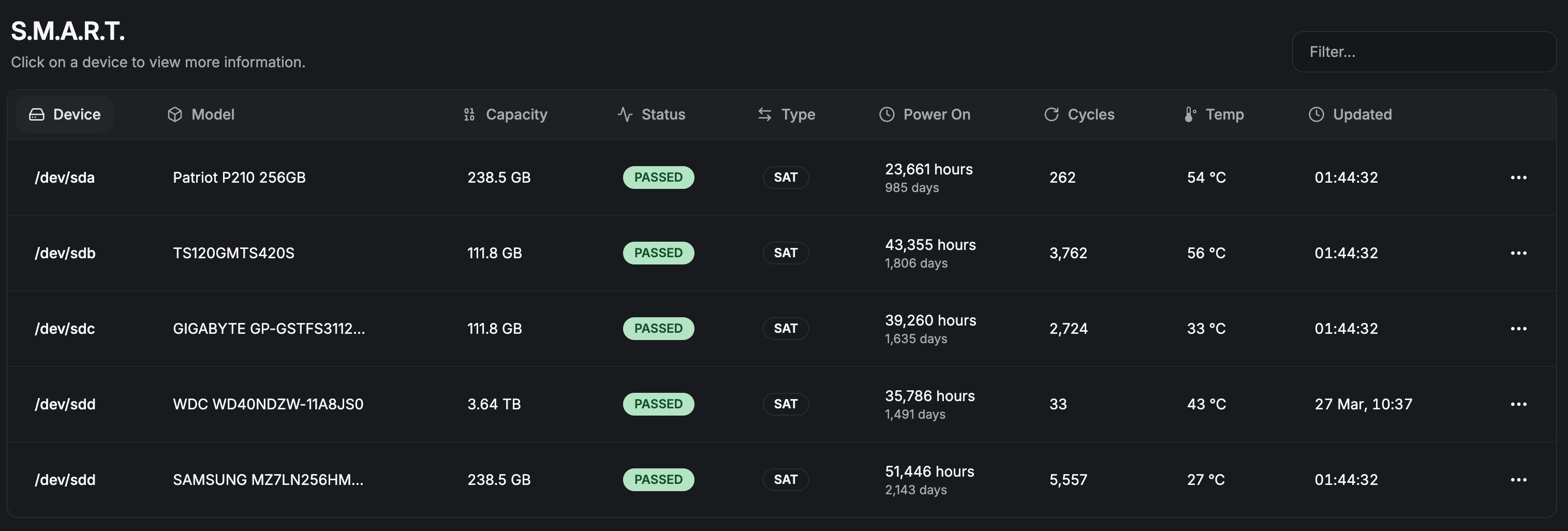Click the clock icon beside Power On

[x=887, y=114]
